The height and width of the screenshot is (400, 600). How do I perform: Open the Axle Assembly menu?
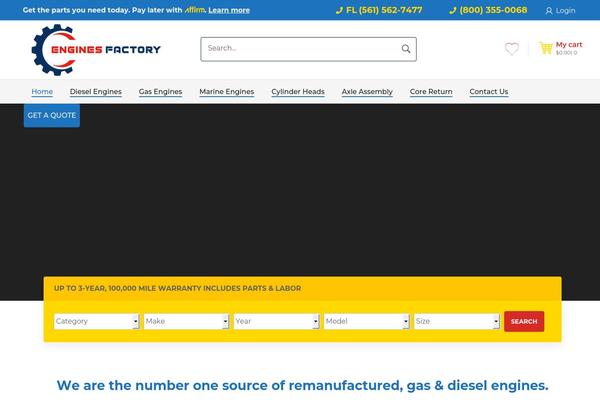click(367, 92)
